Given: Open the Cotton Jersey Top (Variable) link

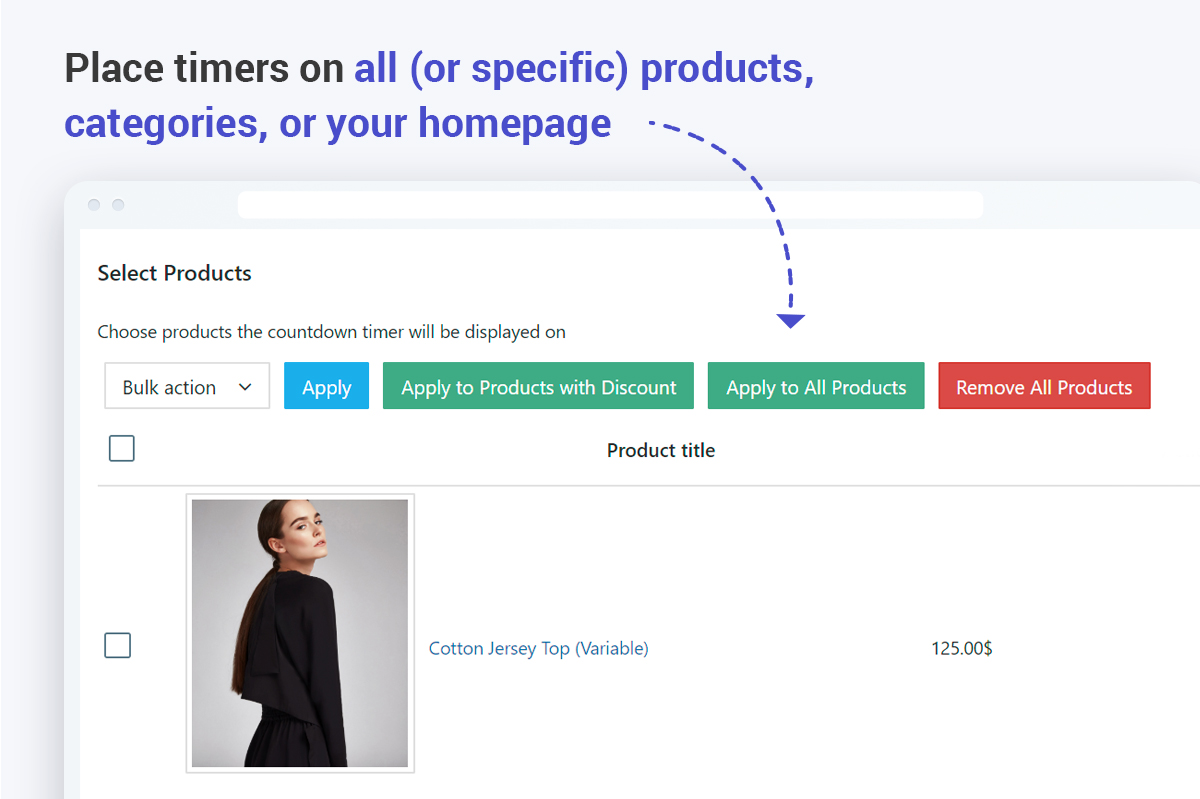Looking at the screenshot, I should tap(538, 648).
